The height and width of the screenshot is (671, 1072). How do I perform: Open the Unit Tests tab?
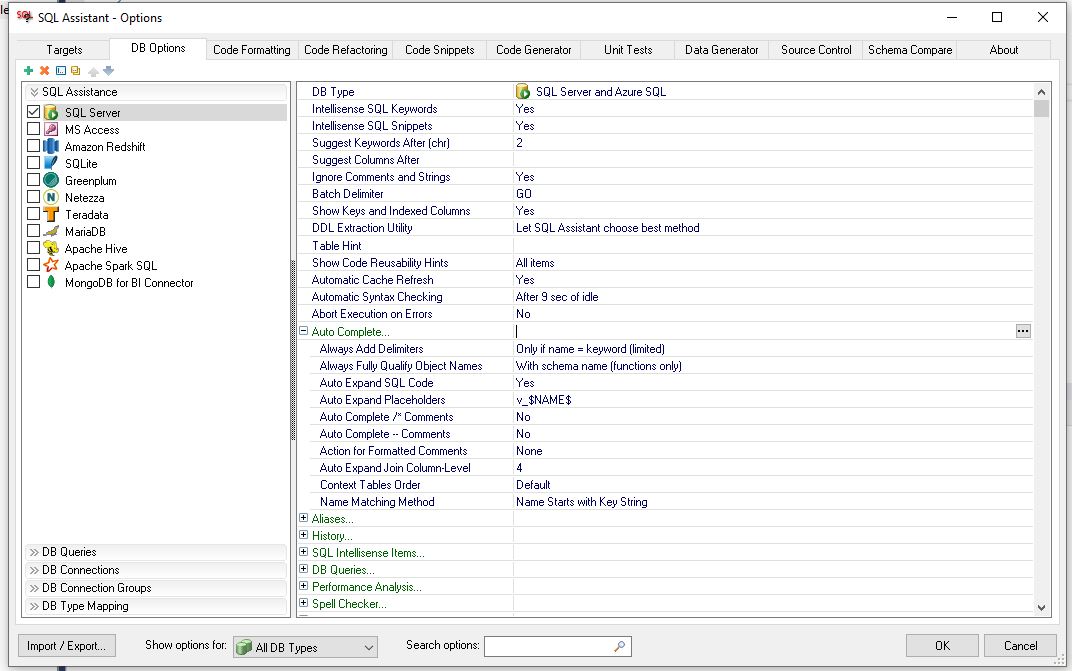click(628, 50)
